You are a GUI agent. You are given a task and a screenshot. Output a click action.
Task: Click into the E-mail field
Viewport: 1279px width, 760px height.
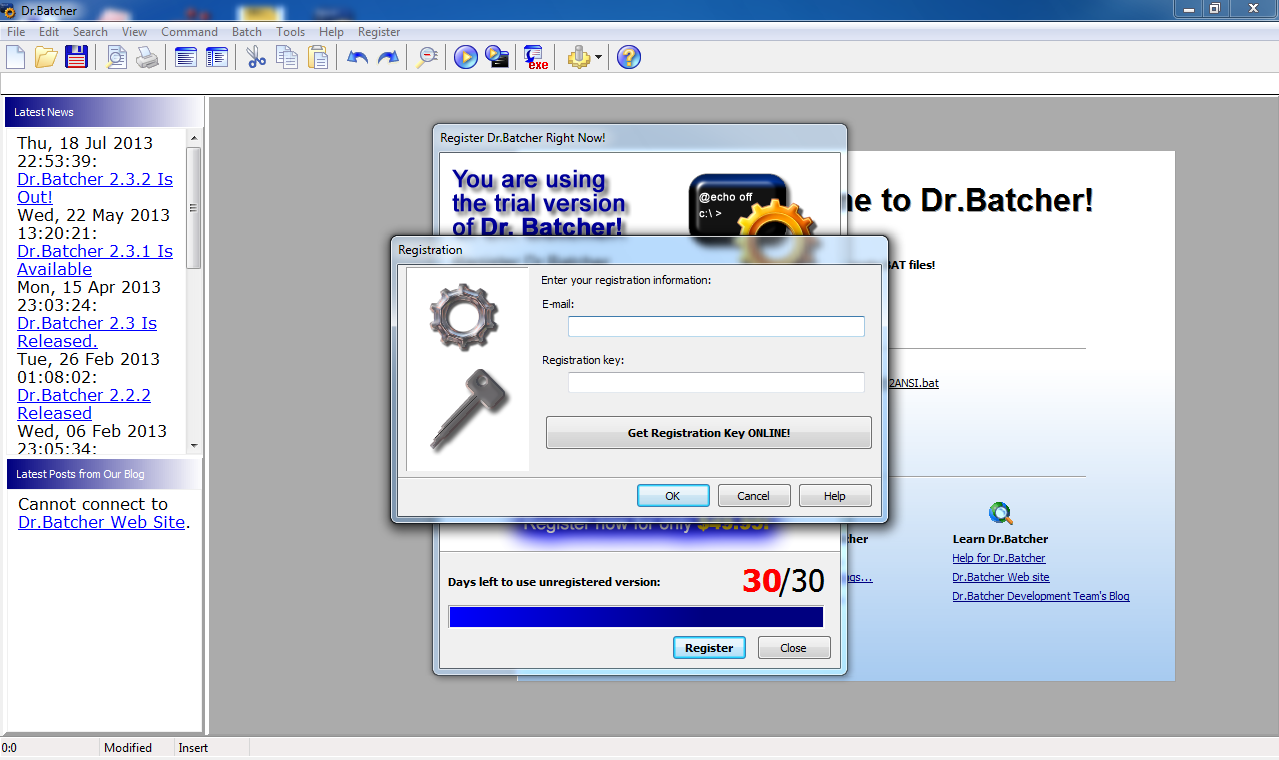pos(716,326)
